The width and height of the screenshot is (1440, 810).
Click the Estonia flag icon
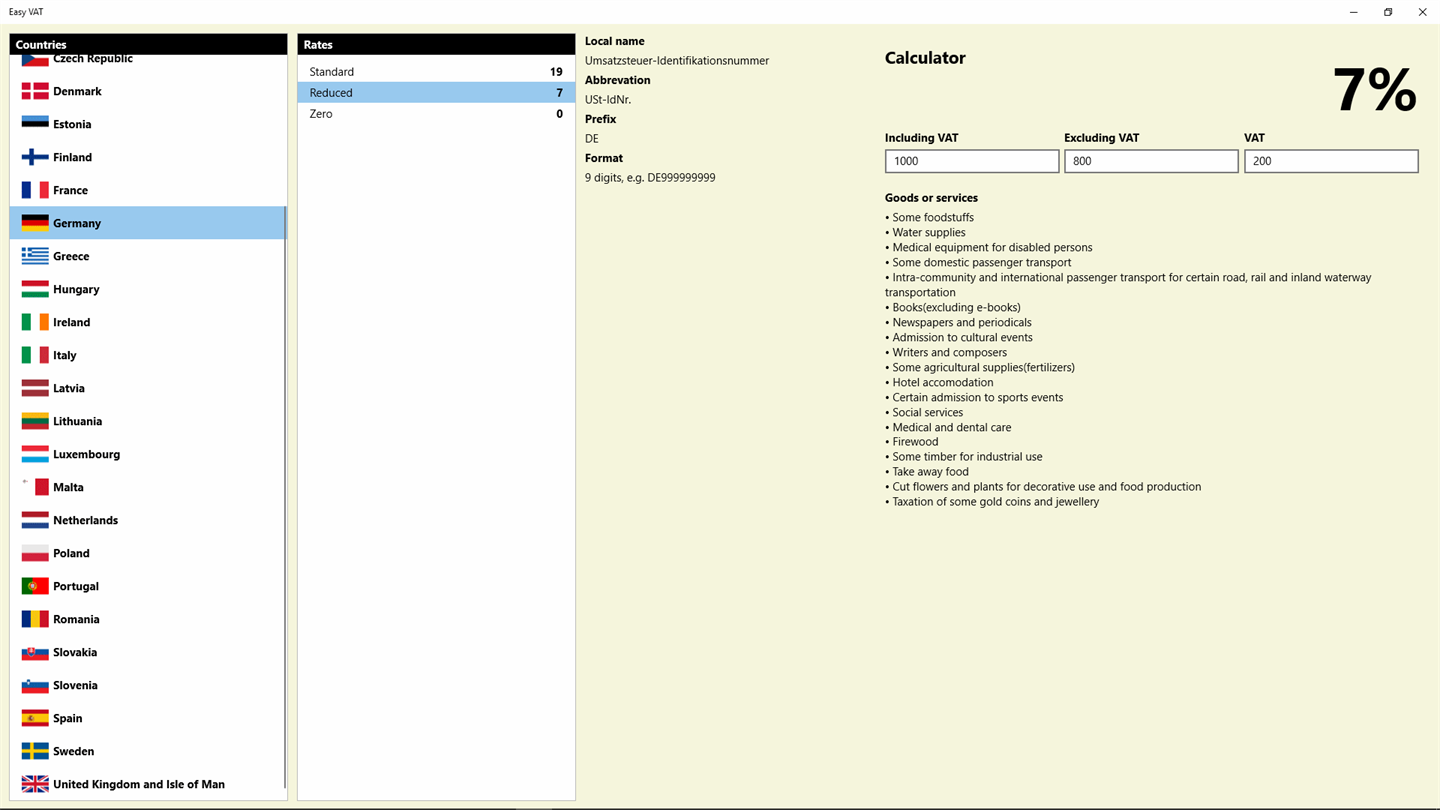coord(35,124)
